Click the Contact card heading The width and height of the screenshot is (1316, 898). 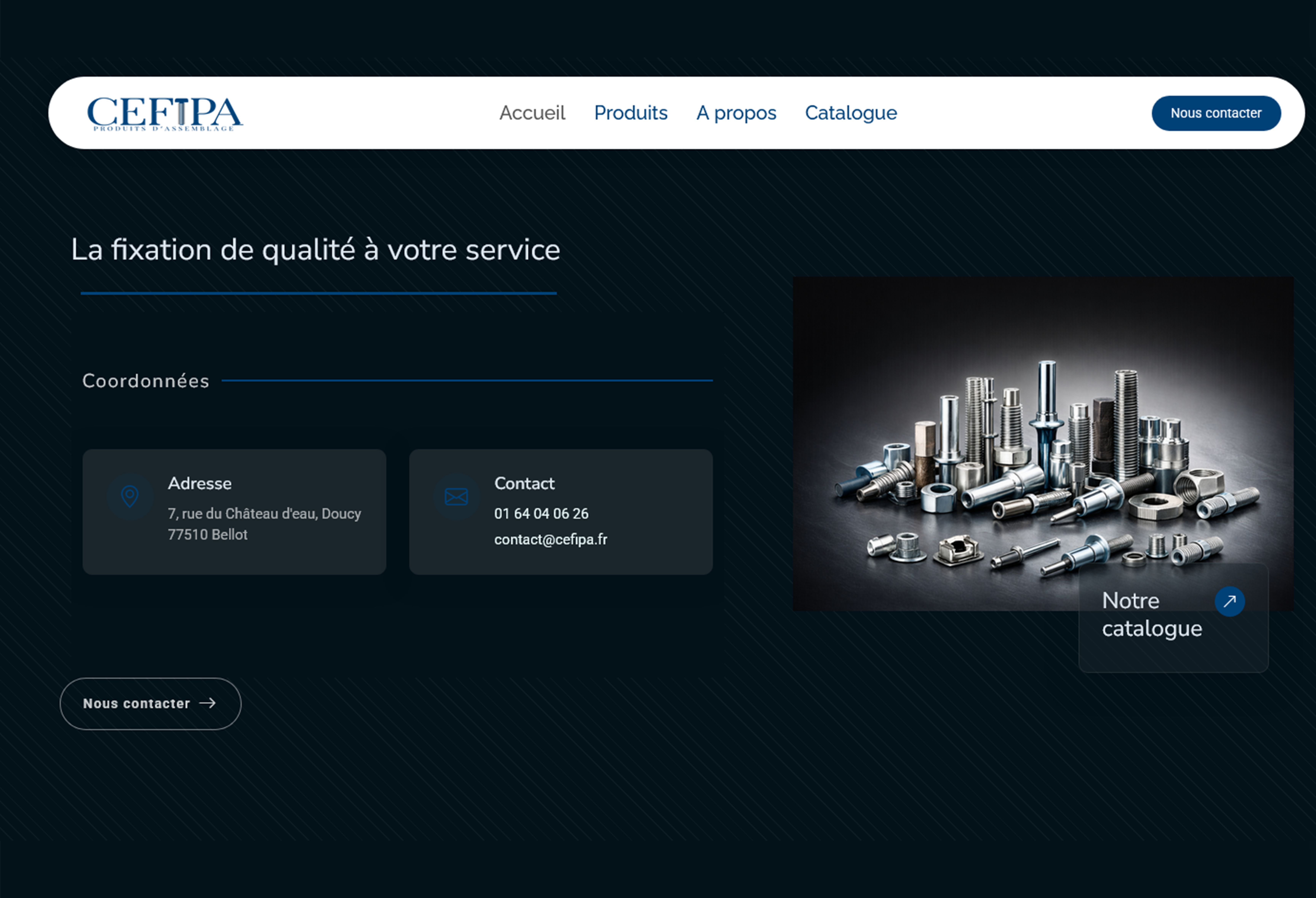(x=524, y=483)
